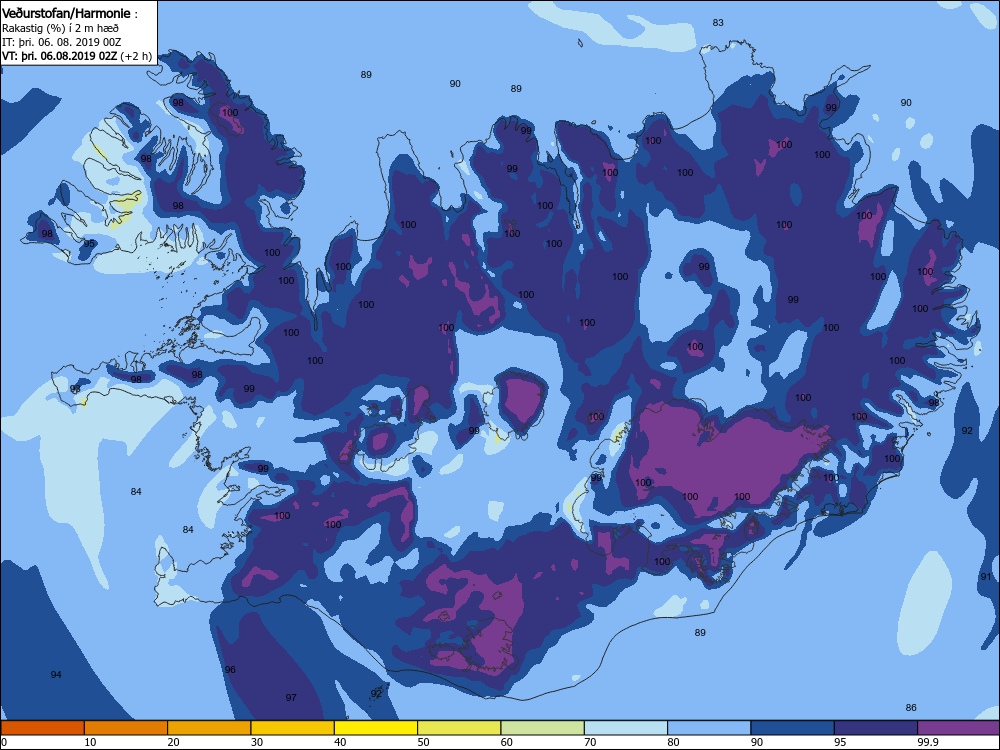
Task: Click the '50' tick label on color scale
Action: pyautogui.click(x=423, y=742)
